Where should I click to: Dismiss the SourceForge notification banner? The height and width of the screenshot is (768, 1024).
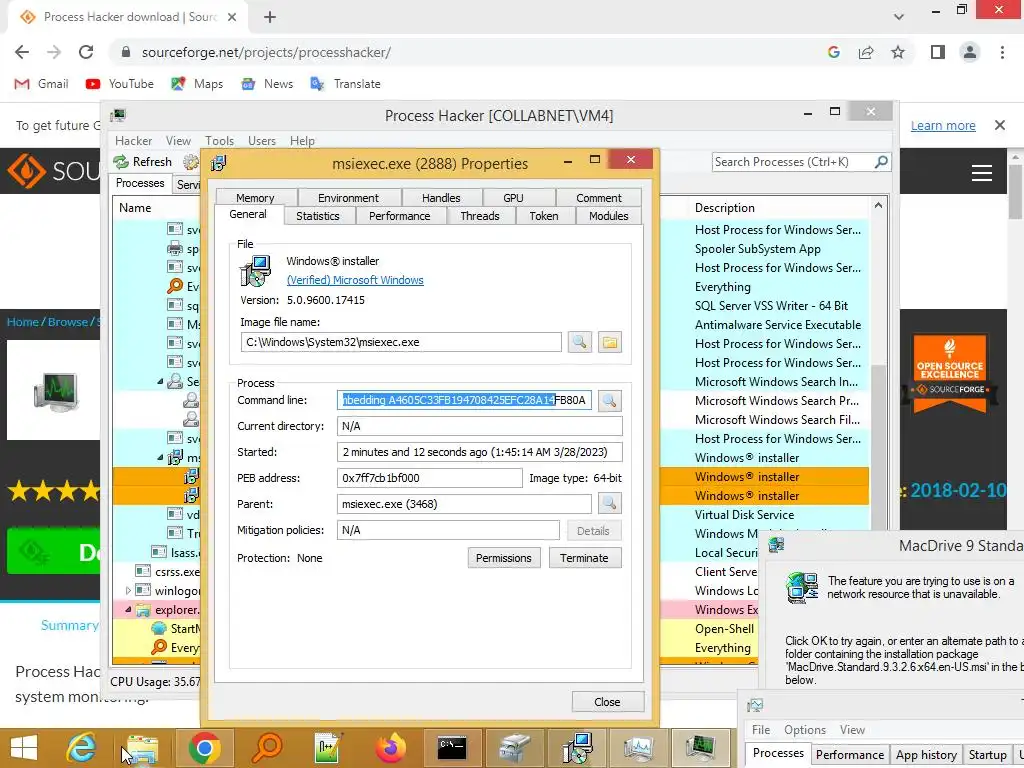[x=999, y=125]
